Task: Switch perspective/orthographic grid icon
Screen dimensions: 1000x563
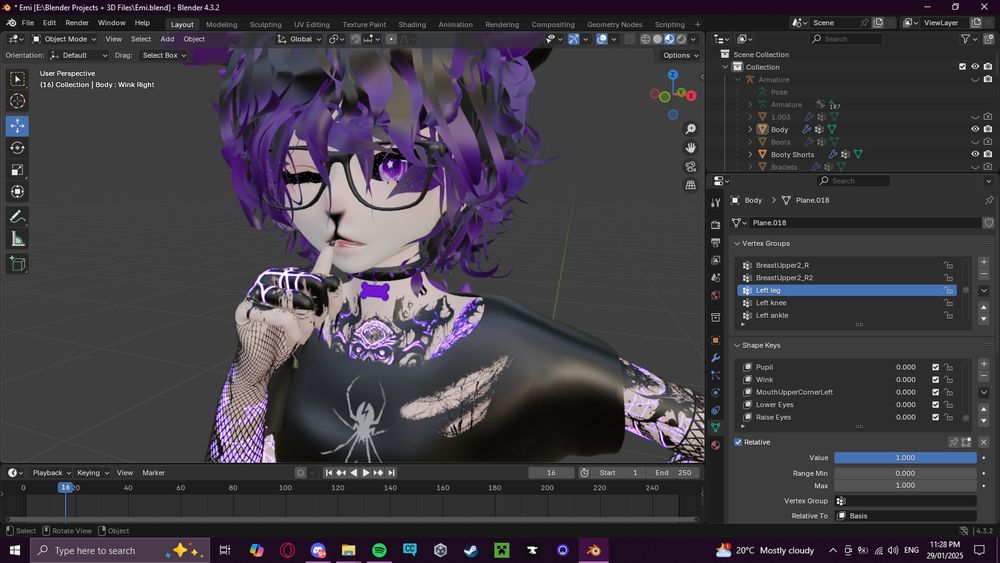Action: 690,185
